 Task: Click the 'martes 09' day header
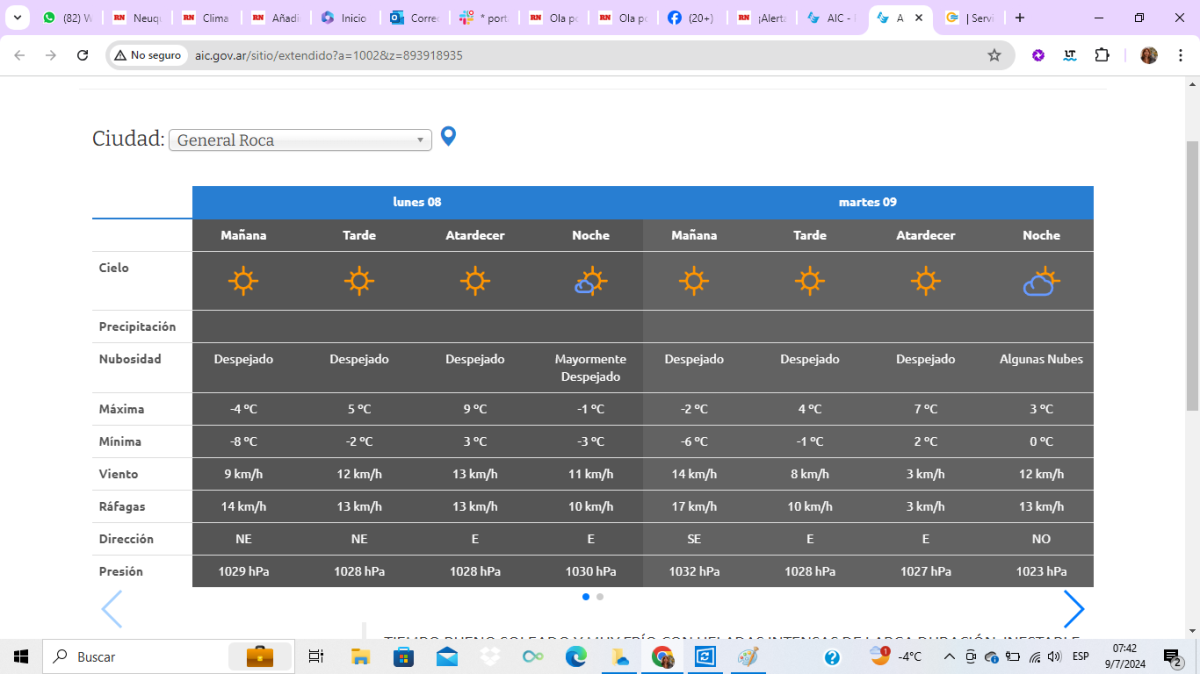pyautogui.click(x=868, y=202)
